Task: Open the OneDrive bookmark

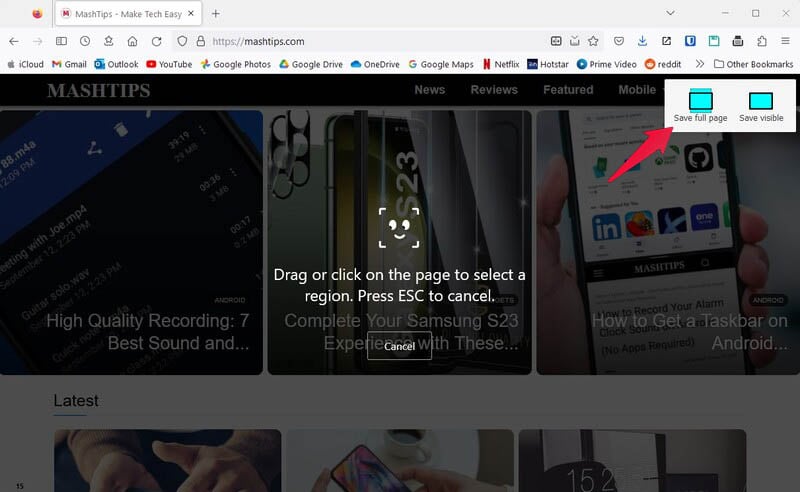Action: pyautogui.click(x=375, y=64)
